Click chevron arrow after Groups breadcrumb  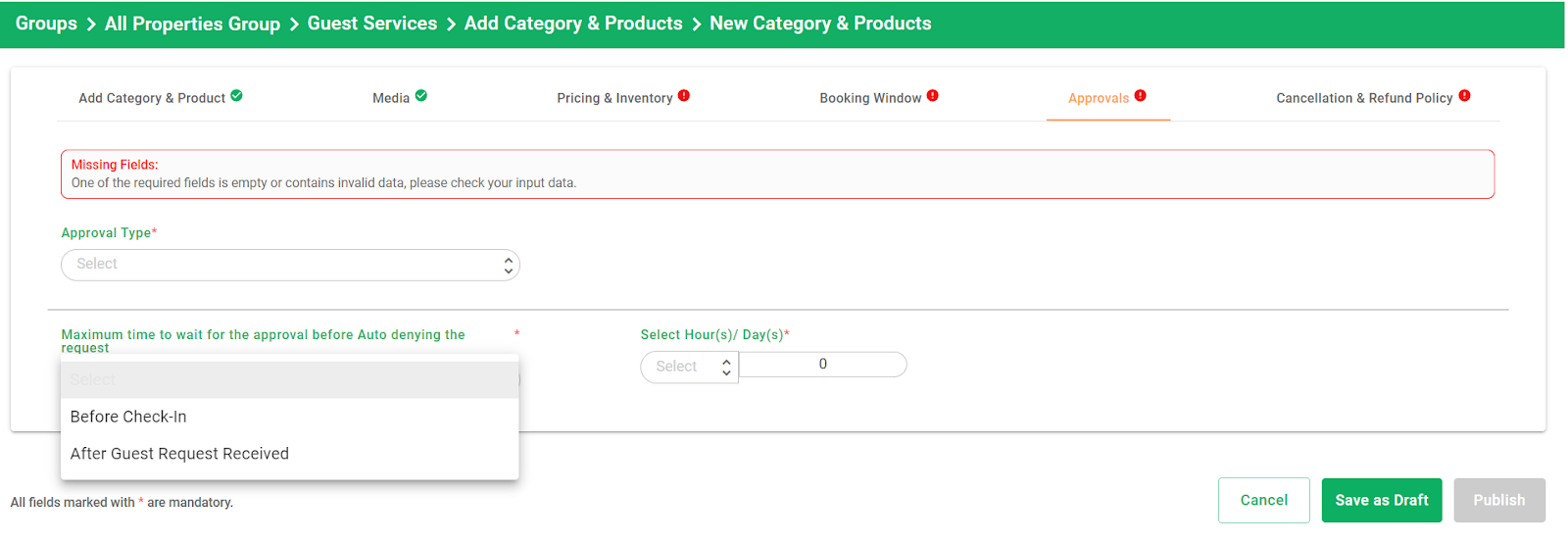(91, 25)
